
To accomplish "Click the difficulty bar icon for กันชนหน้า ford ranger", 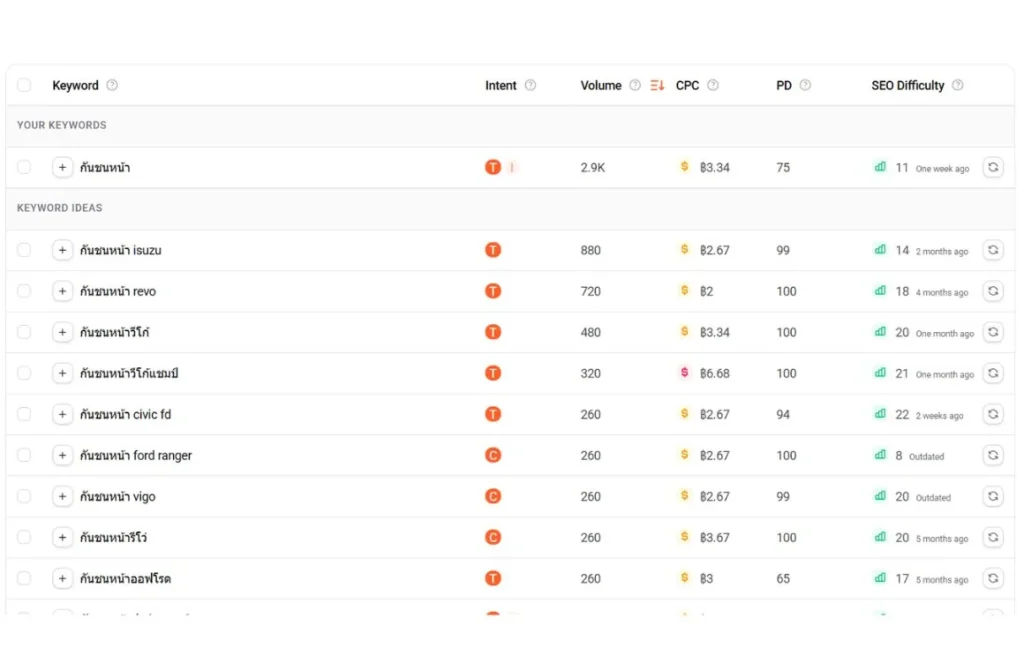I will tap(880, 455).
